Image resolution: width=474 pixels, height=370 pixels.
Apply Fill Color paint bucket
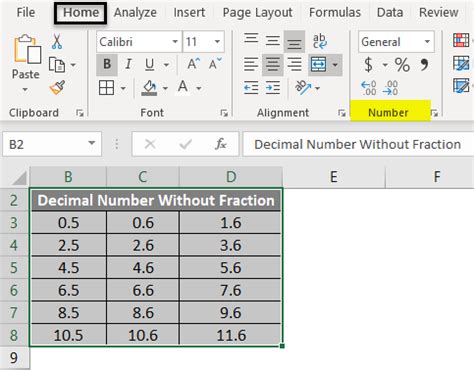(x=149, y=88)
